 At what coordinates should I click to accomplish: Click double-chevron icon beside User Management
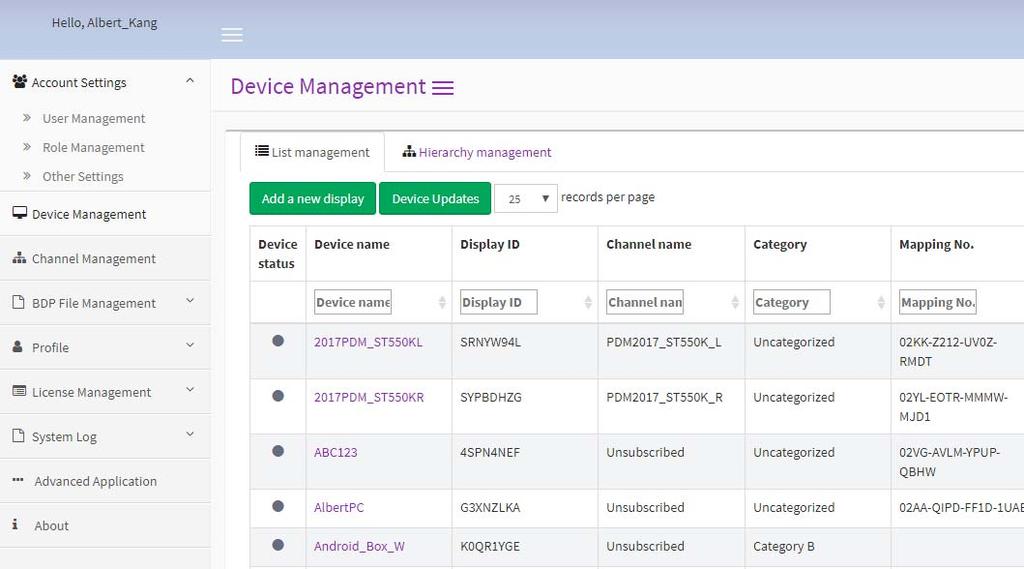pyautogui.click(x=27, y=118)
